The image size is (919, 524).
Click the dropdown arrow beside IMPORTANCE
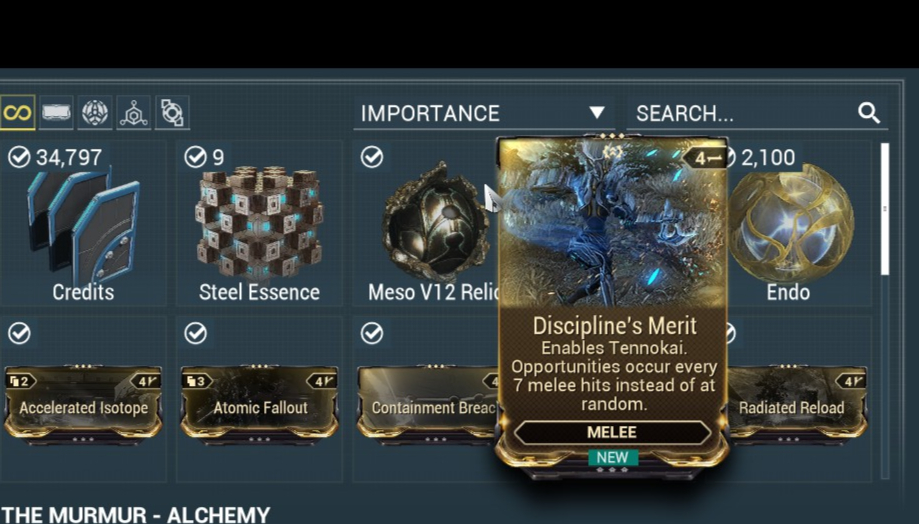point(597,113)
